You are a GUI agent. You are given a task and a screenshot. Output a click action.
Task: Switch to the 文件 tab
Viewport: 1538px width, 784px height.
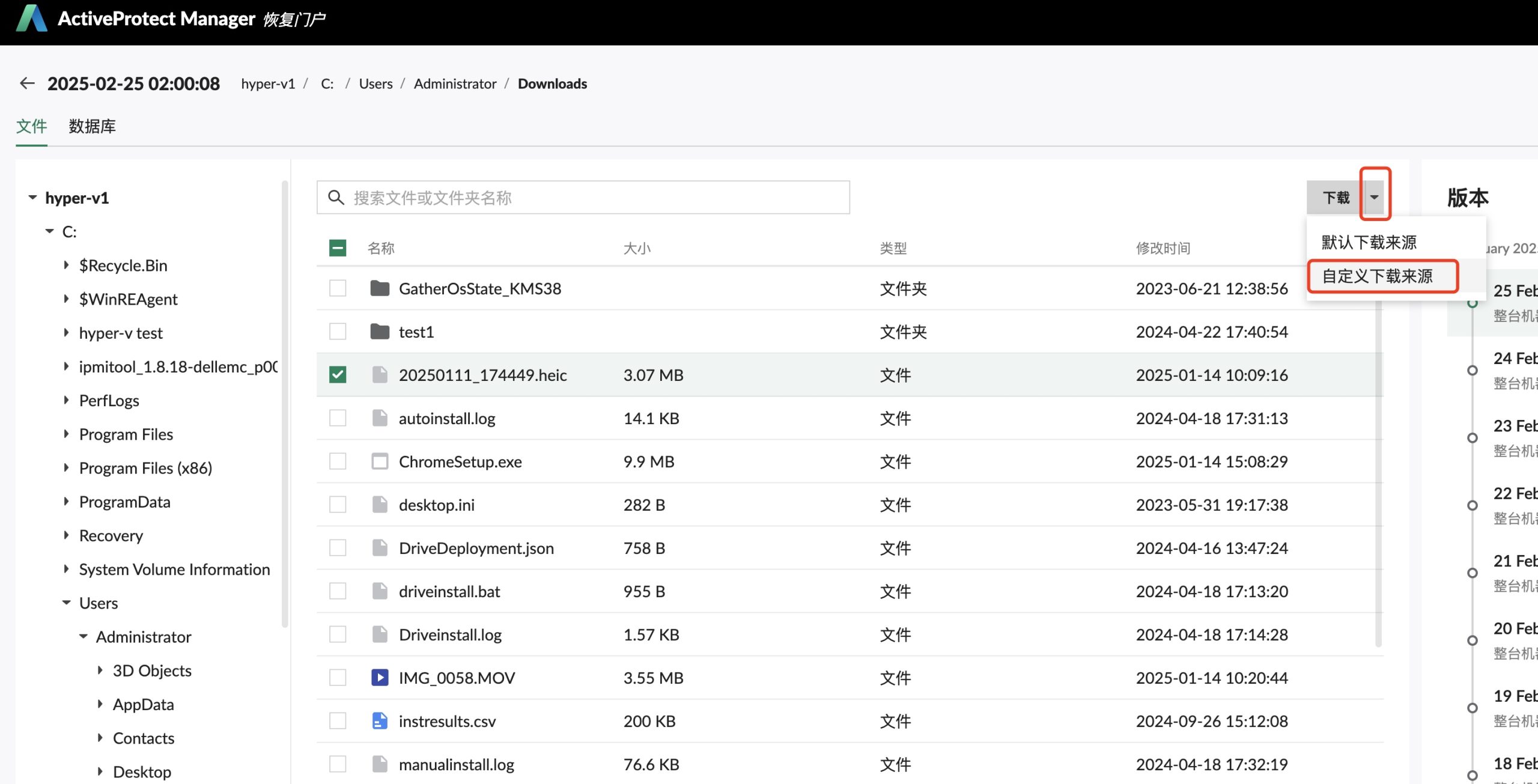point(31,126)
